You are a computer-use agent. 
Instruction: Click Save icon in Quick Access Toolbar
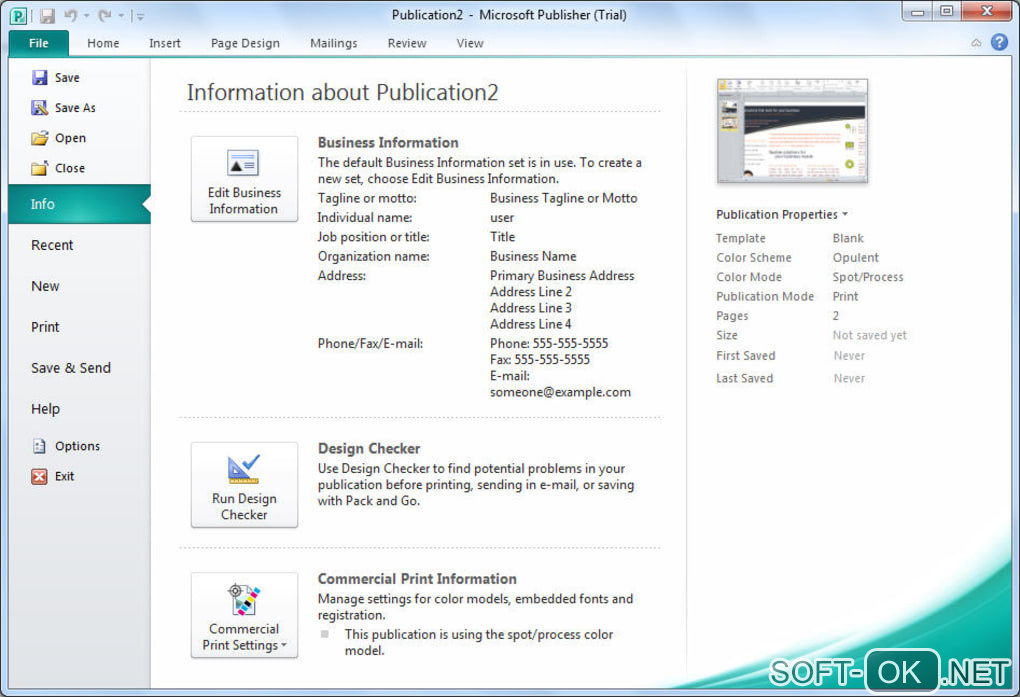click(x=47, y=15)
